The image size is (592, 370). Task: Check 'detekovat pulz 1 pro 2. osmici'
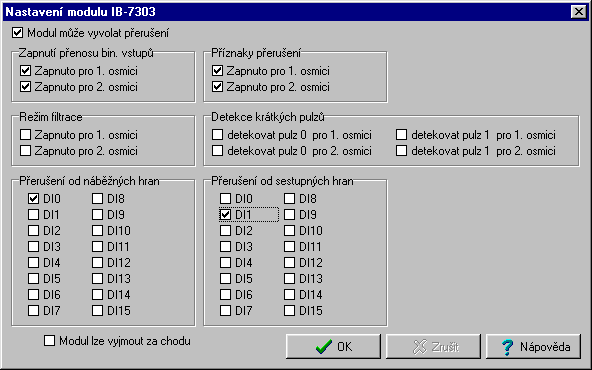tap(401, 151)
